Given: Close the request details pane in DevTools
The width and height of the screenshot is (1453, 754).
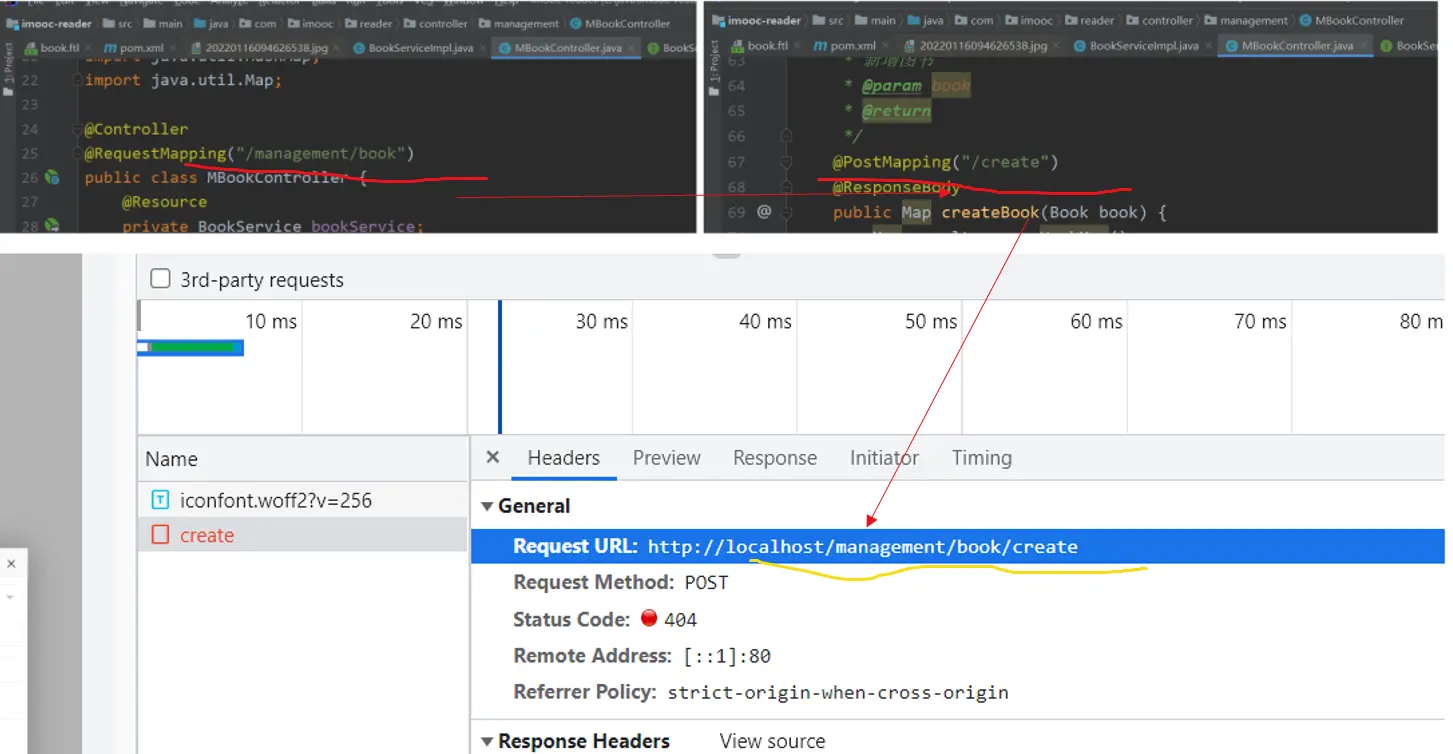Looking at the screenshot, I should (x=492, y=457).
